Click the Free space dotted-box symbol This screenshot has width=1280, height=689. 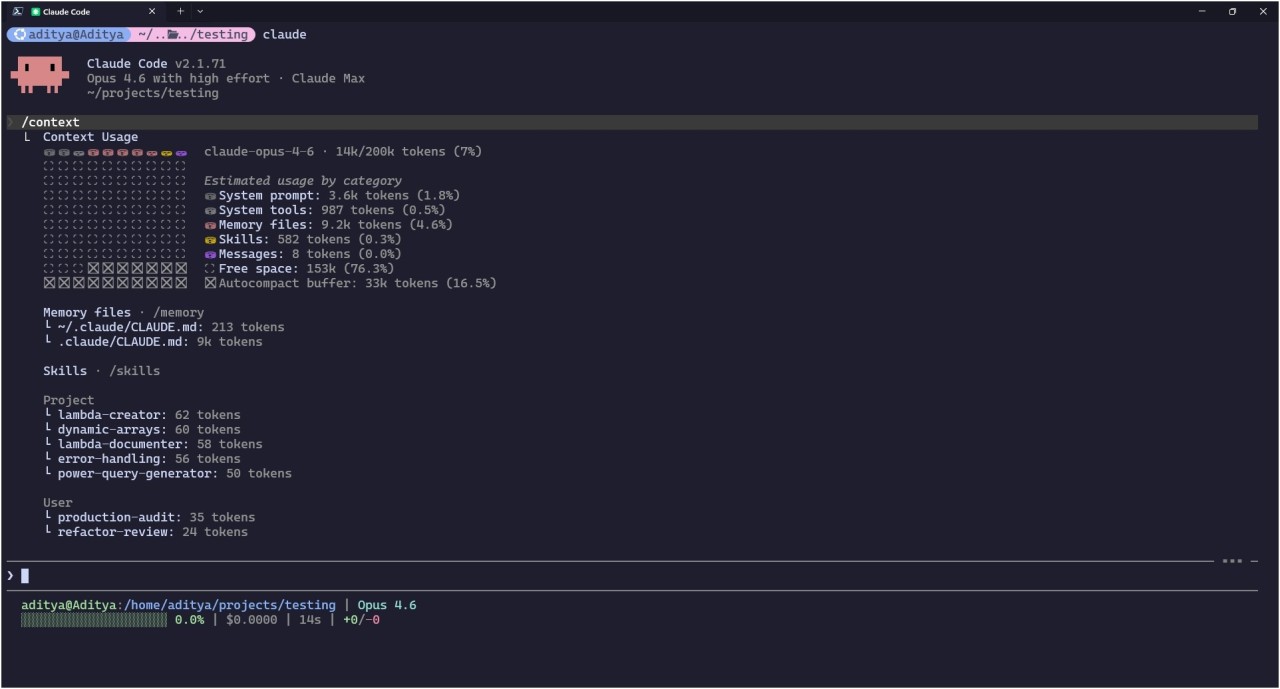tap(210, 269)
